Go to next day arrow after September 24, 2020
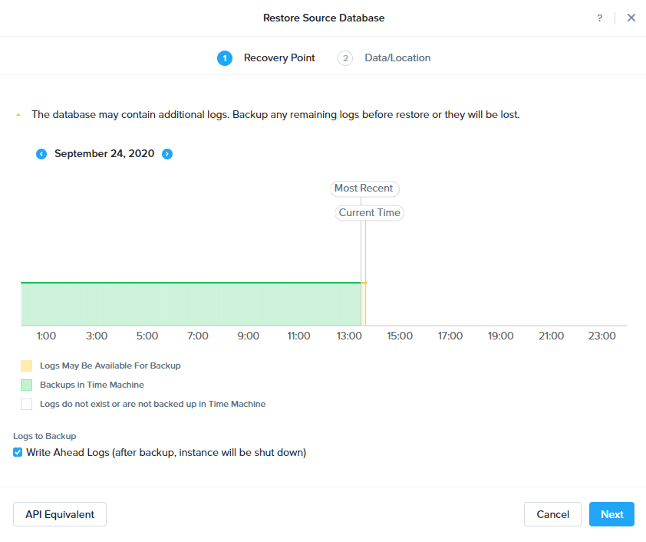This screenshot has width=646, height=542. tap(167, 154)
